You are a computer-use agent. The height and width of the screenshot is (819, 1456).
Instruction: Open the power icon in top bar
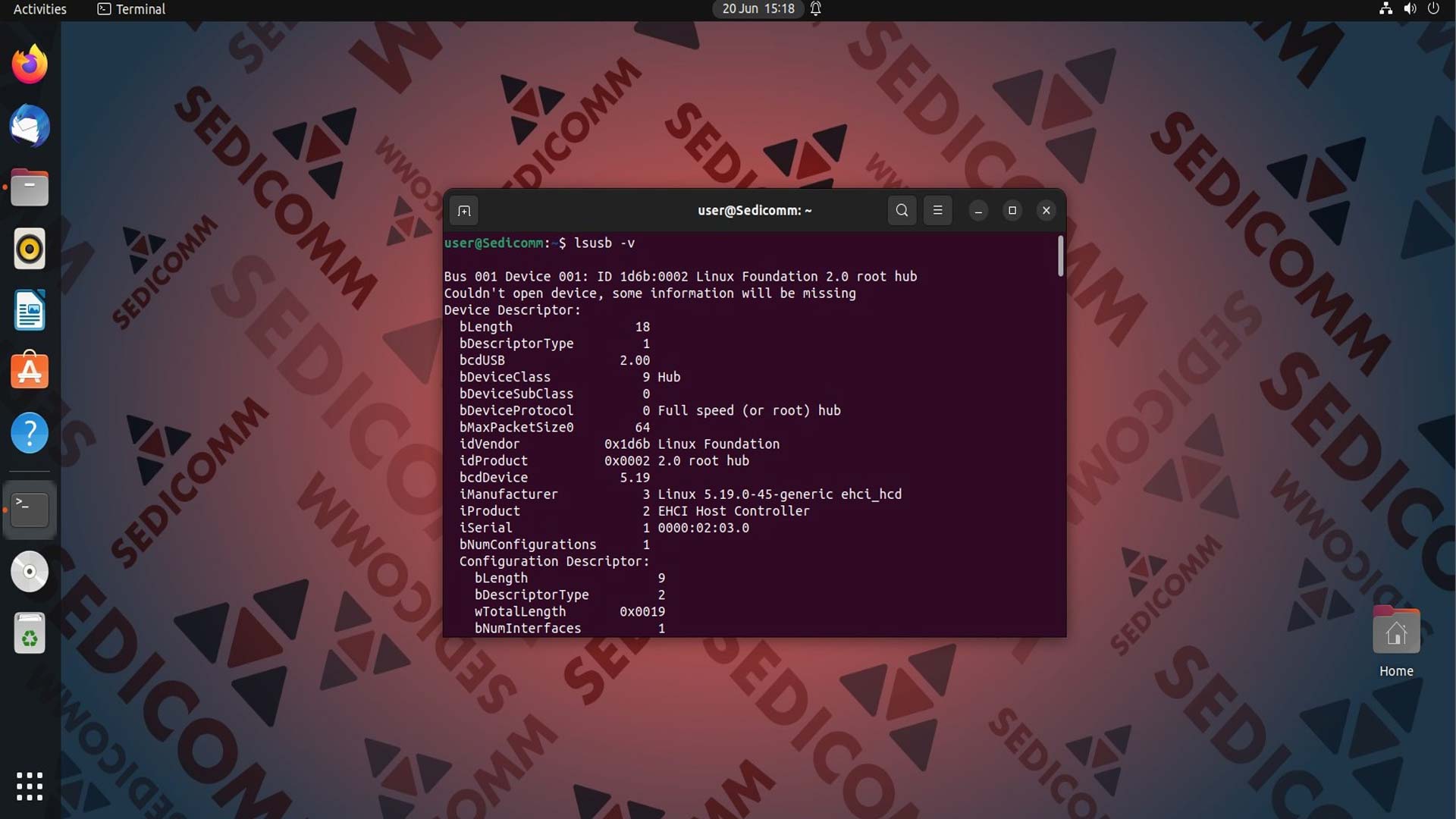coord(1433,8)
